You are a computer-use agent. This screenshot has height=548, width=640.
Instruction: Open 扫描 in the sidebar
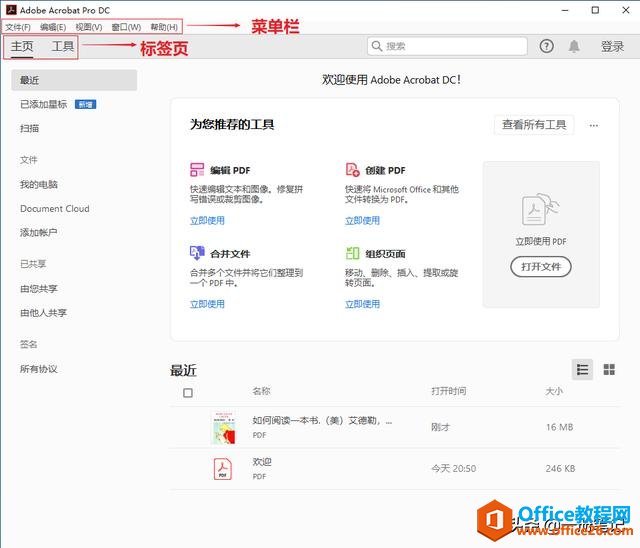coord(30,129)
